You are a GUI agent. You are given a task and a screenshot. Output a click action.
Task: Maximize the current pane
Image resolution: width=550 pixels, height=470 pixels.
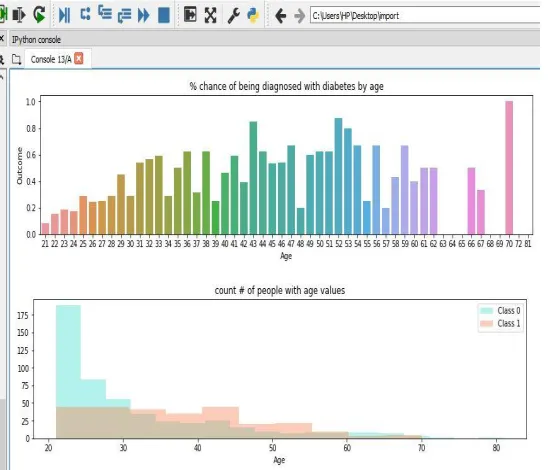pyautogui.click(x=190, y=15)
